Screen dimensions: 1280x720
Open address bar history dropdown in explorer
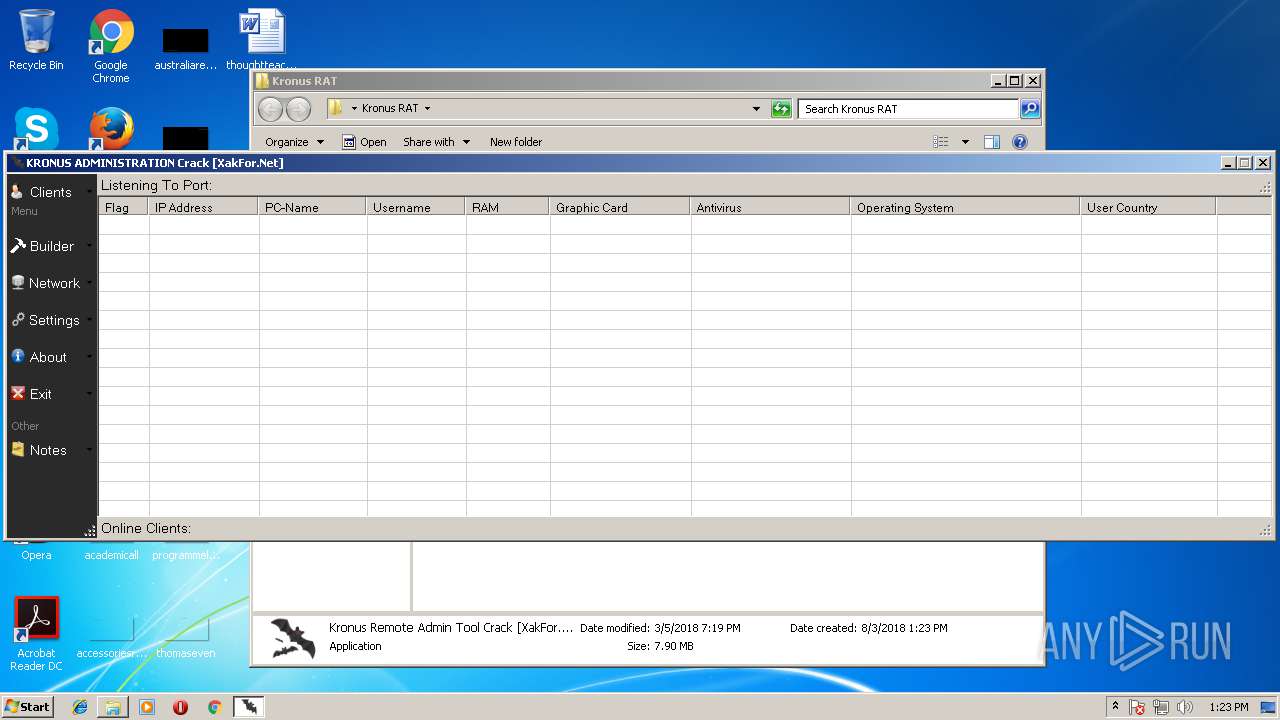coord(756,109)
